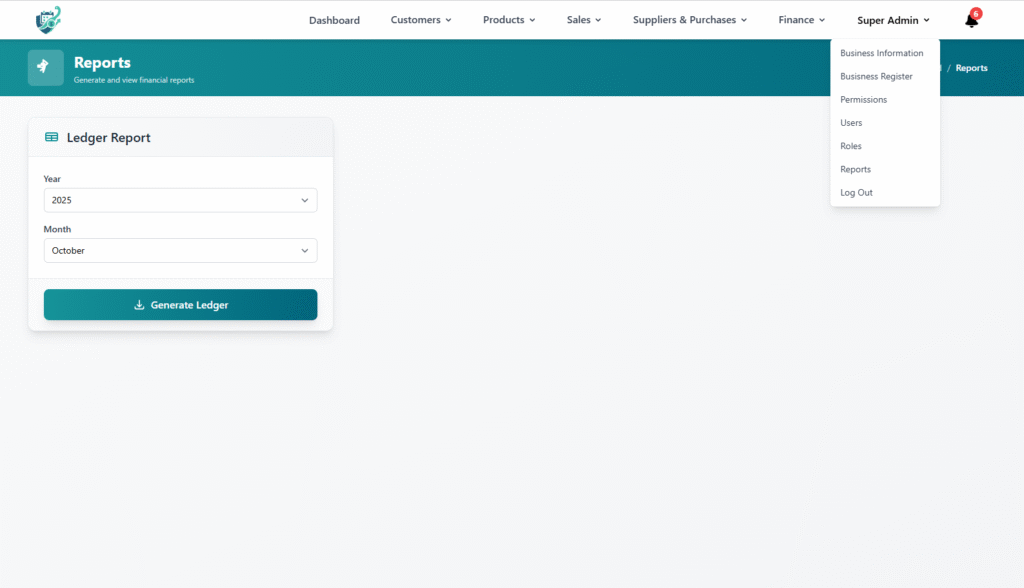1024x588 pixels.
Task: Open Suppliers & Purchases menu
Action: point(690,20)
